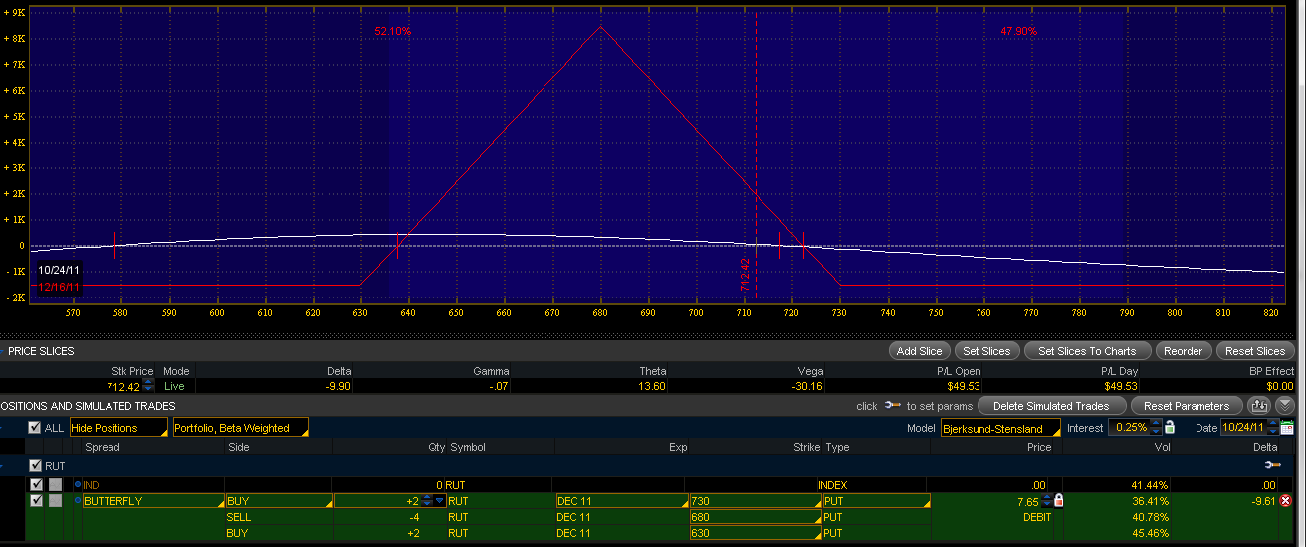Open the 730 strike dropdown
Screen dimensions: 1306x547
(x=754, y=501)
